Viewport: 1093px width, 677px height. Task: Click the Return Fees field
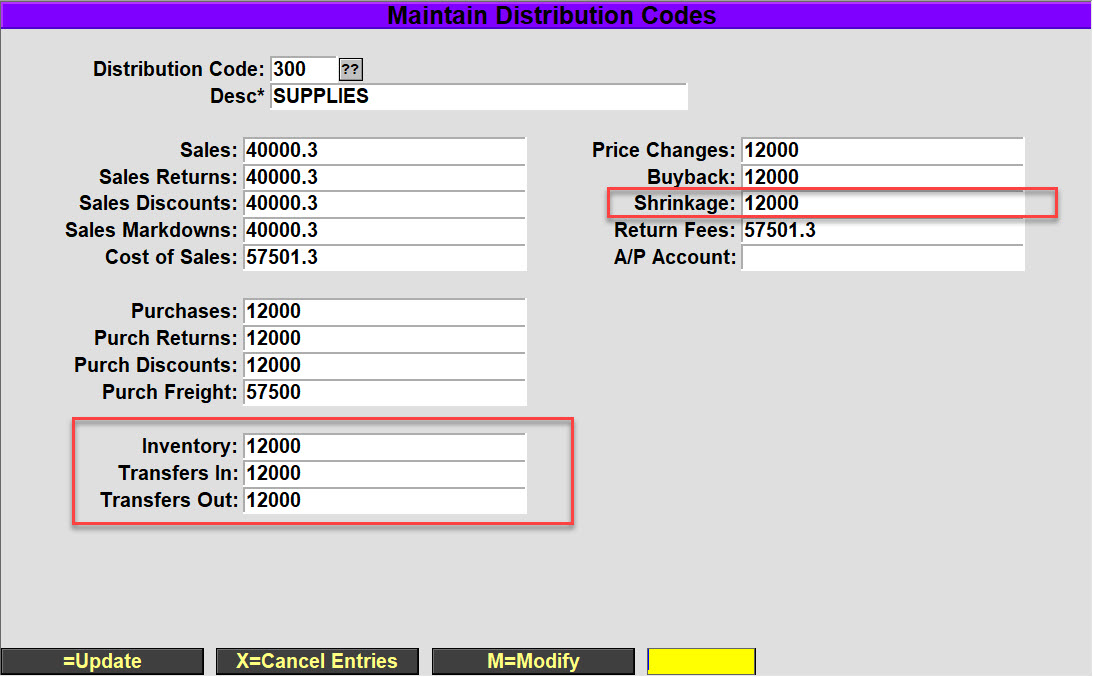pos(882,231)
